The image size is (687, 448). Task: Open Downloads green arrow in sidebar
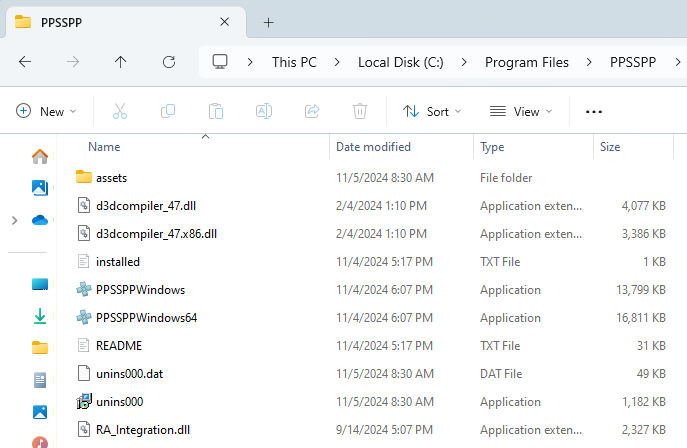(x=40, y=316)
